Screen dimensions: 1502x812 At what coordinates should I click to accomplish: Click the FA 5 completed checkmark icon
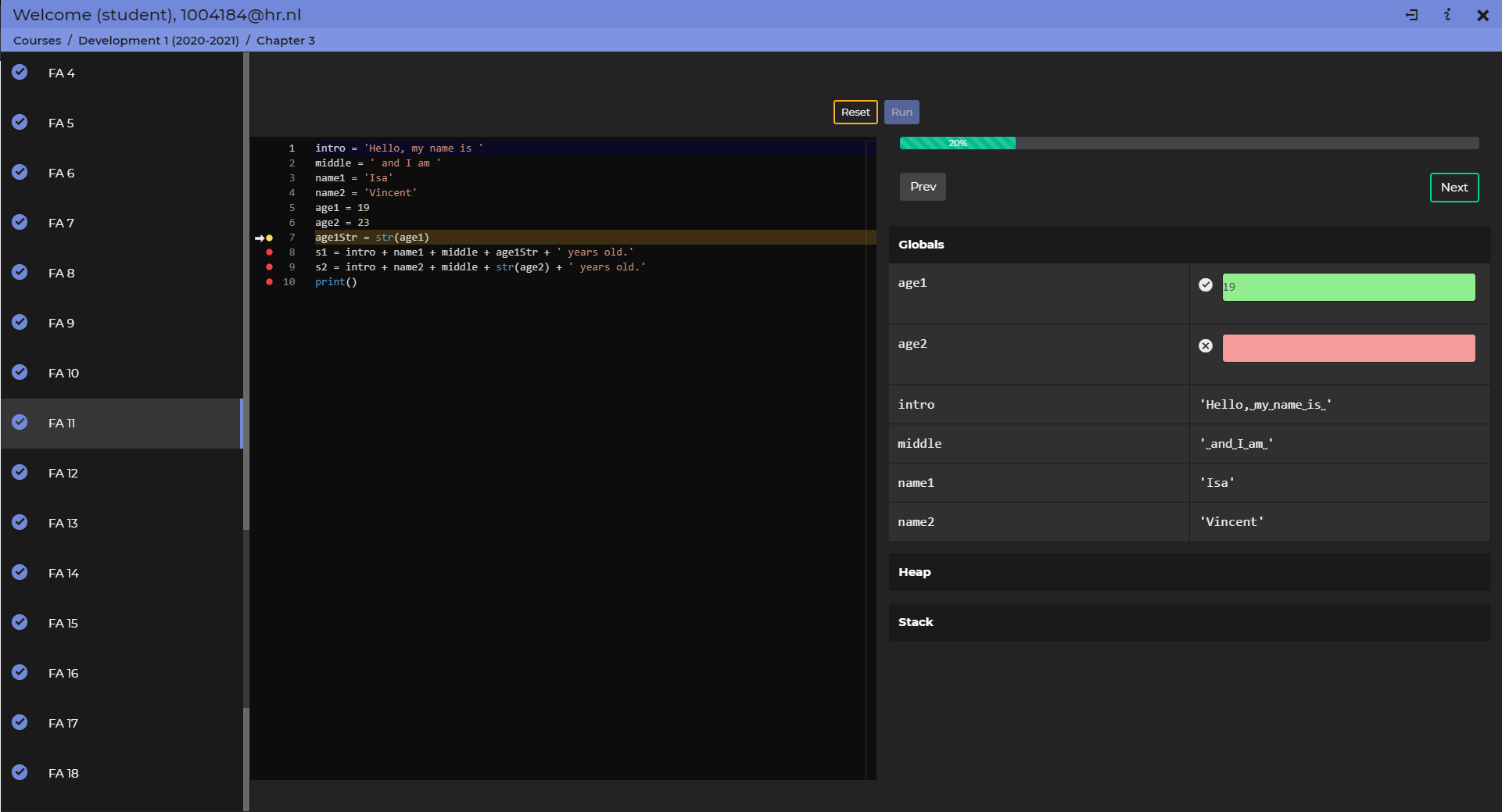click(20, 122)
